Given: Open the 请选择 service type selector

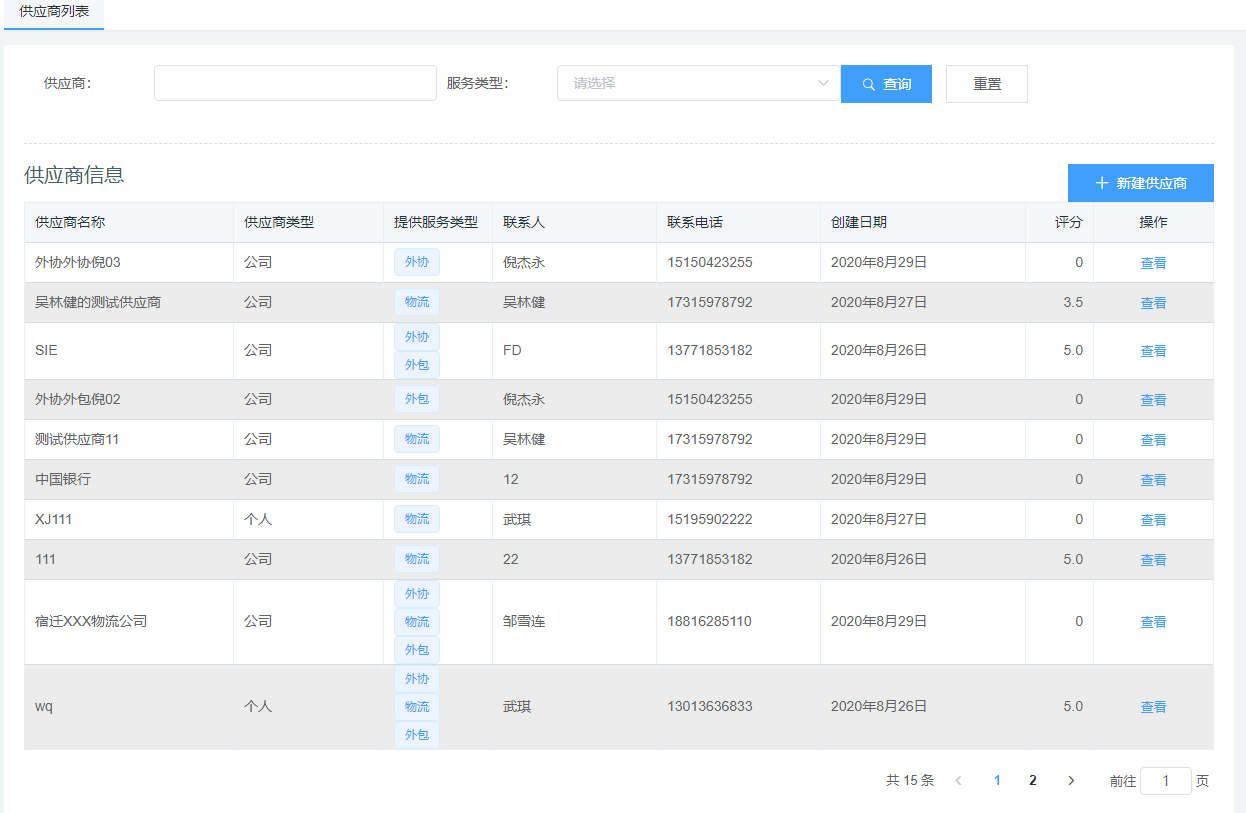Looking at the screenshot, I should pyautogui.click(x=690, y=84).
